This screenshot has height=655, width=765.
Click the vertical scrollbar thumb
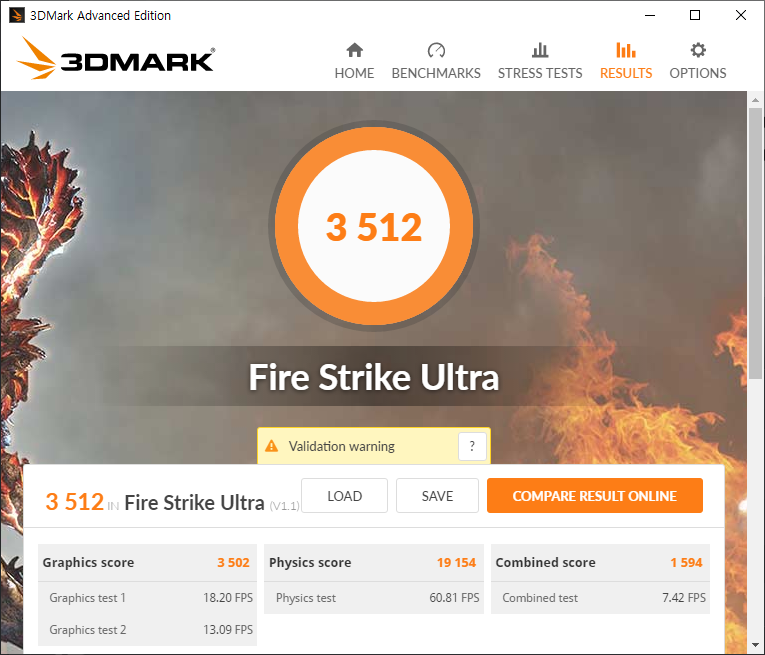[755, 243]
